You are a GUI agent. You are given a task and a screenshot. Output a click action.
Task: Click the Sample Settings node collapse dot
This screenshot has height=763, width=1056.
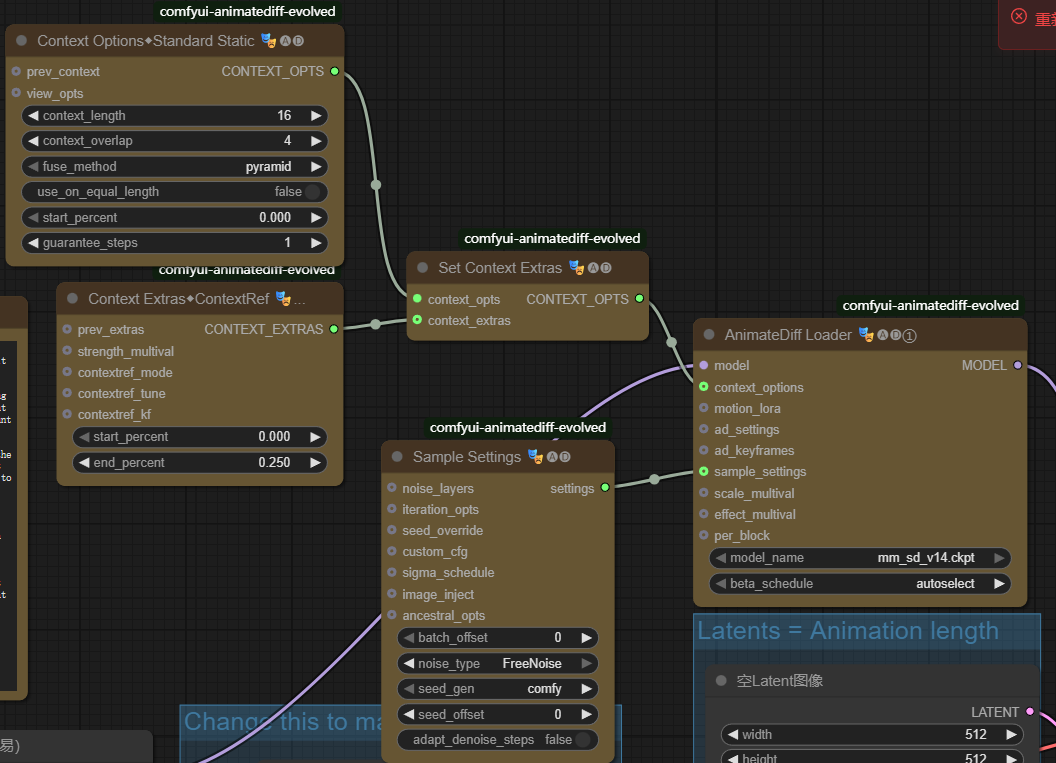pyautogui.click(x=397, y=457)
